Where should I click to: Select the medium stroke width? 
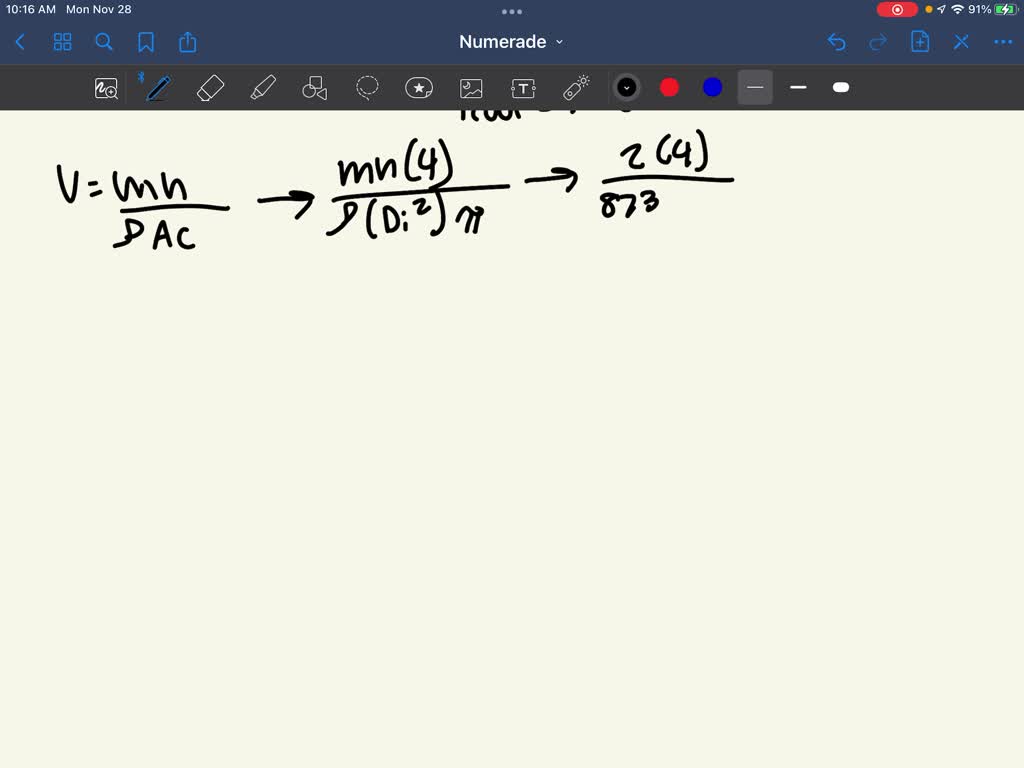pos(798,88)
